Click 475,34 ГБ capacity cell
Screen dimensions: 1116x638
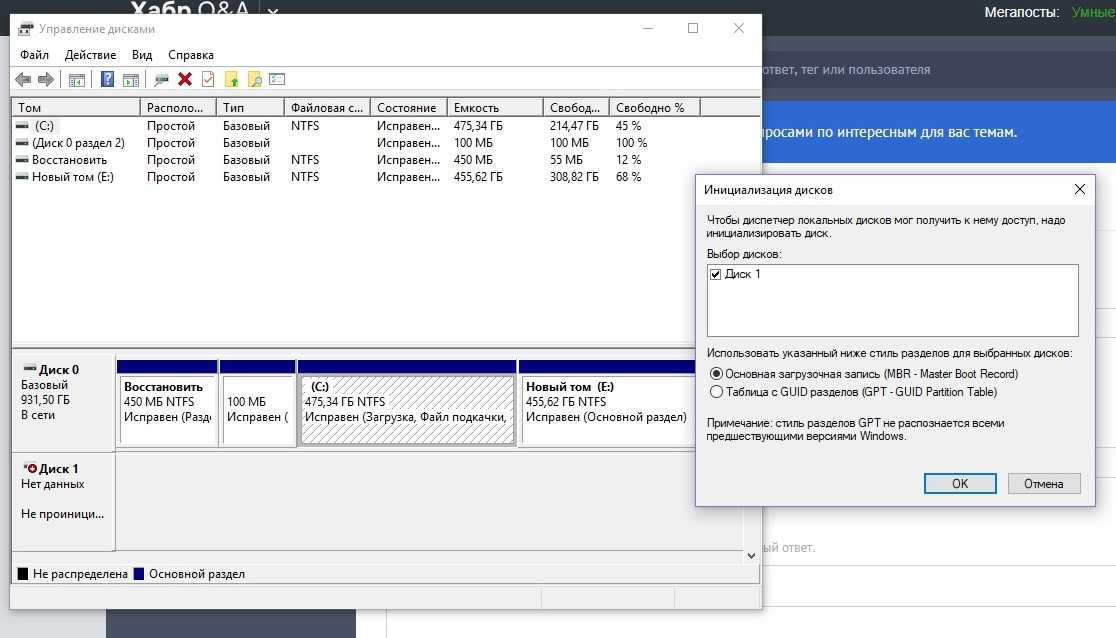coord(478,125)
